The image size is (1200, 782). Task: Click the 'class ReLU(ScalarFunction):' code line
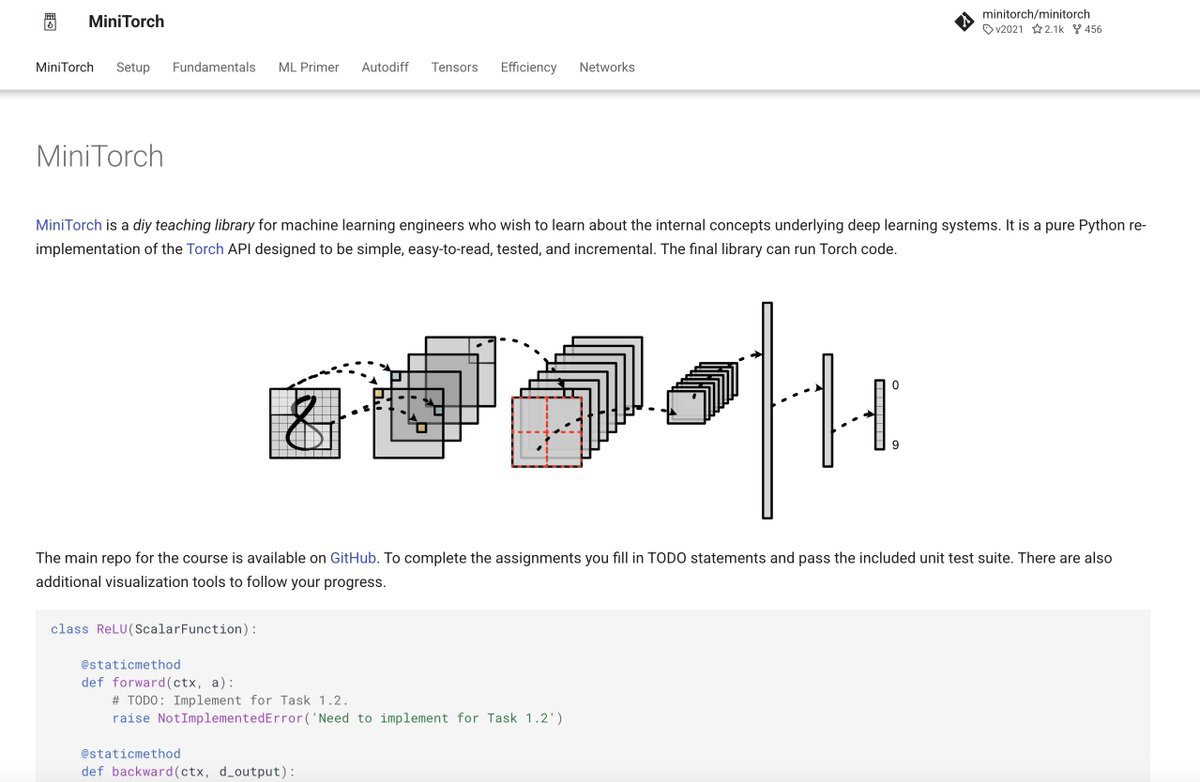(x=154, y=629)
